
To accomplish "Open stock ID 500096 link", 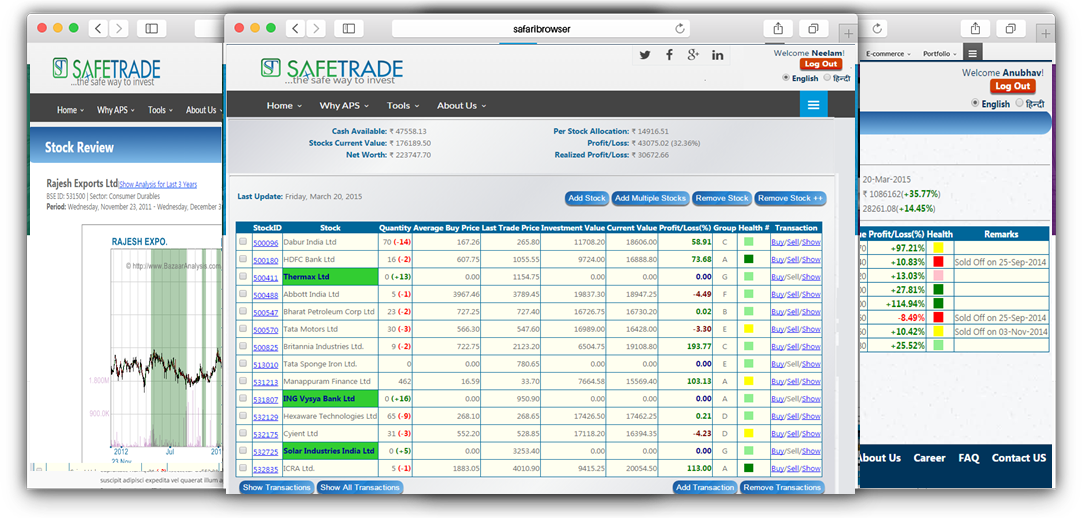I will coord(266,243).
